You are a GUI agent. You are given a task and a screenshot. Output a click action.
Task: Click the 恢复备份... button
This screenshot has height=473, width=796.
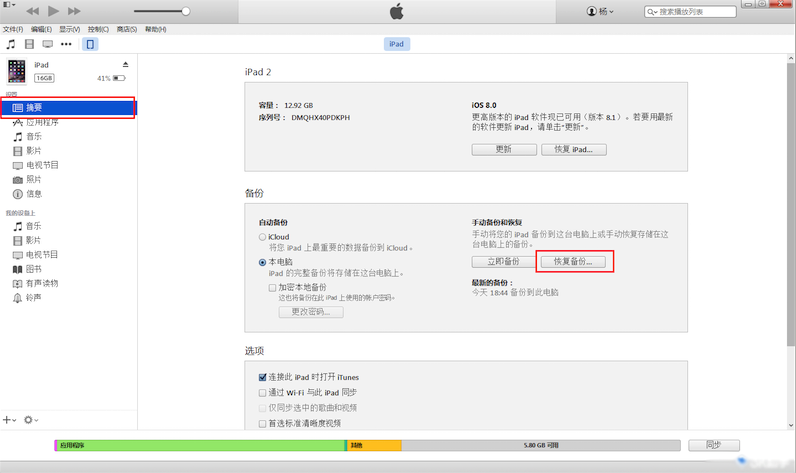click(x=573, y=262)
